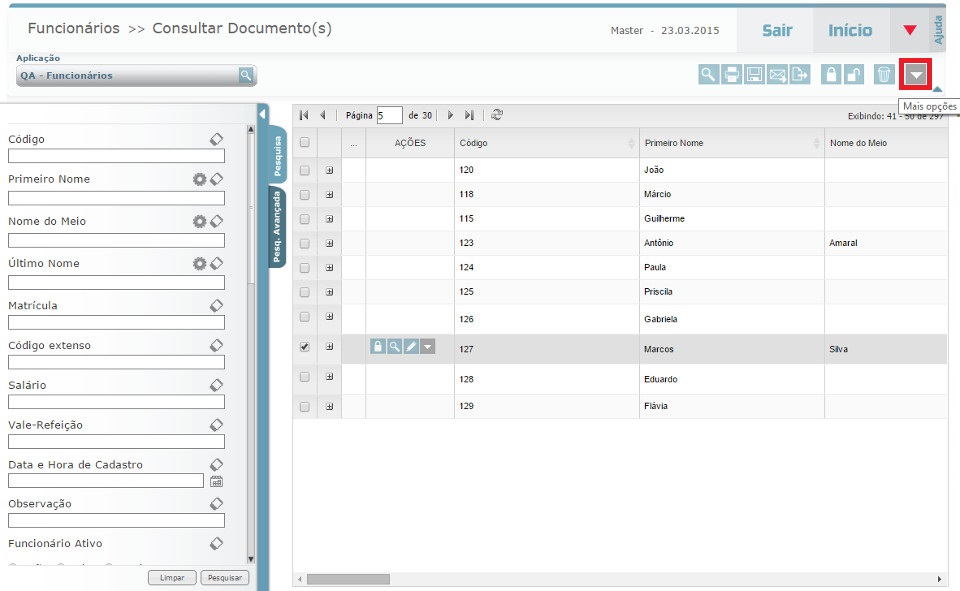The image size is (960, 591).
Task: Select the Pesquisa side tab
Action: click(277, 155)
